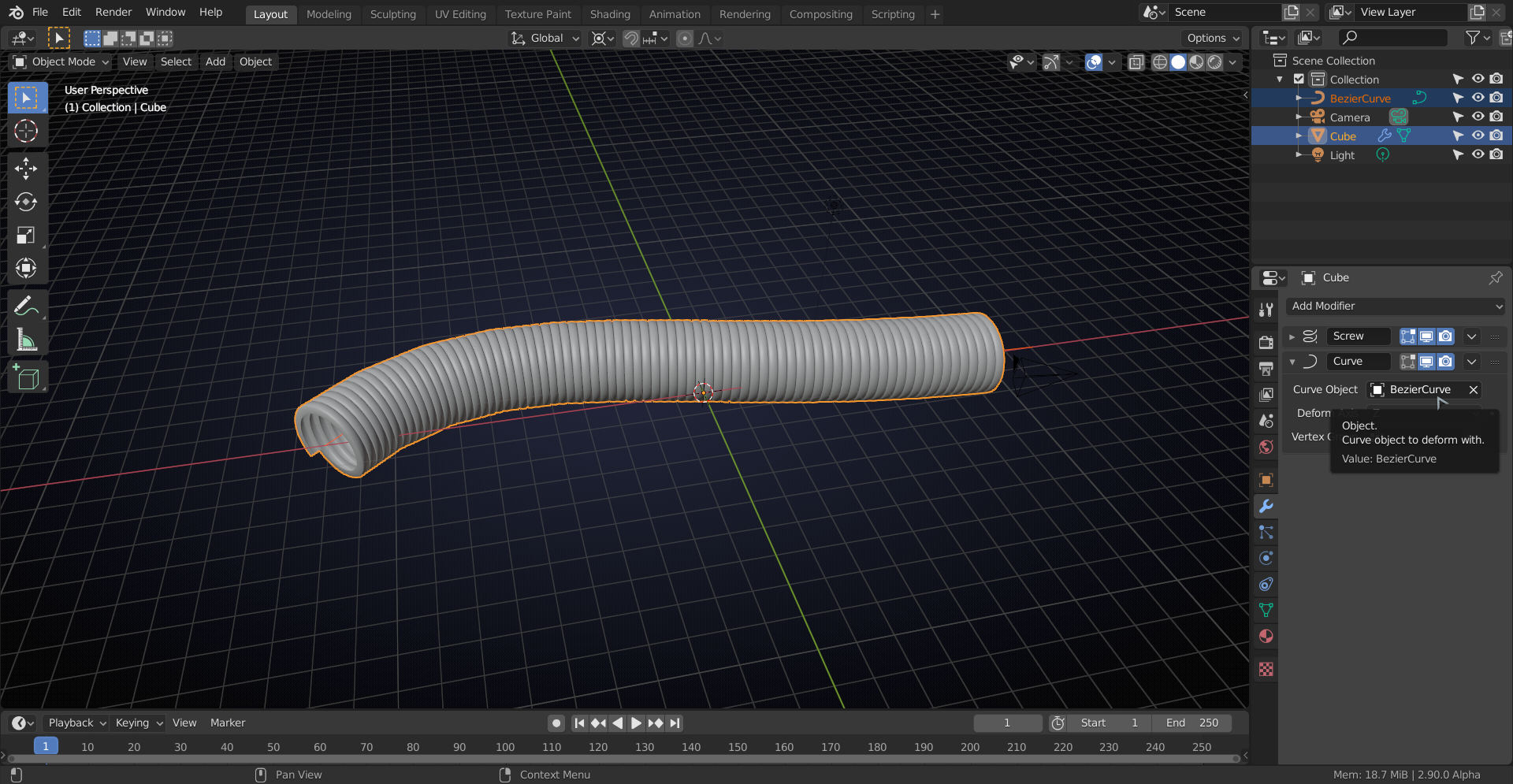Image resolution: width=1513 pixels, height=784 pixels.
Task: Select the 3D Cursor tool
Action: pyautogui.click(x=26, y=131)
